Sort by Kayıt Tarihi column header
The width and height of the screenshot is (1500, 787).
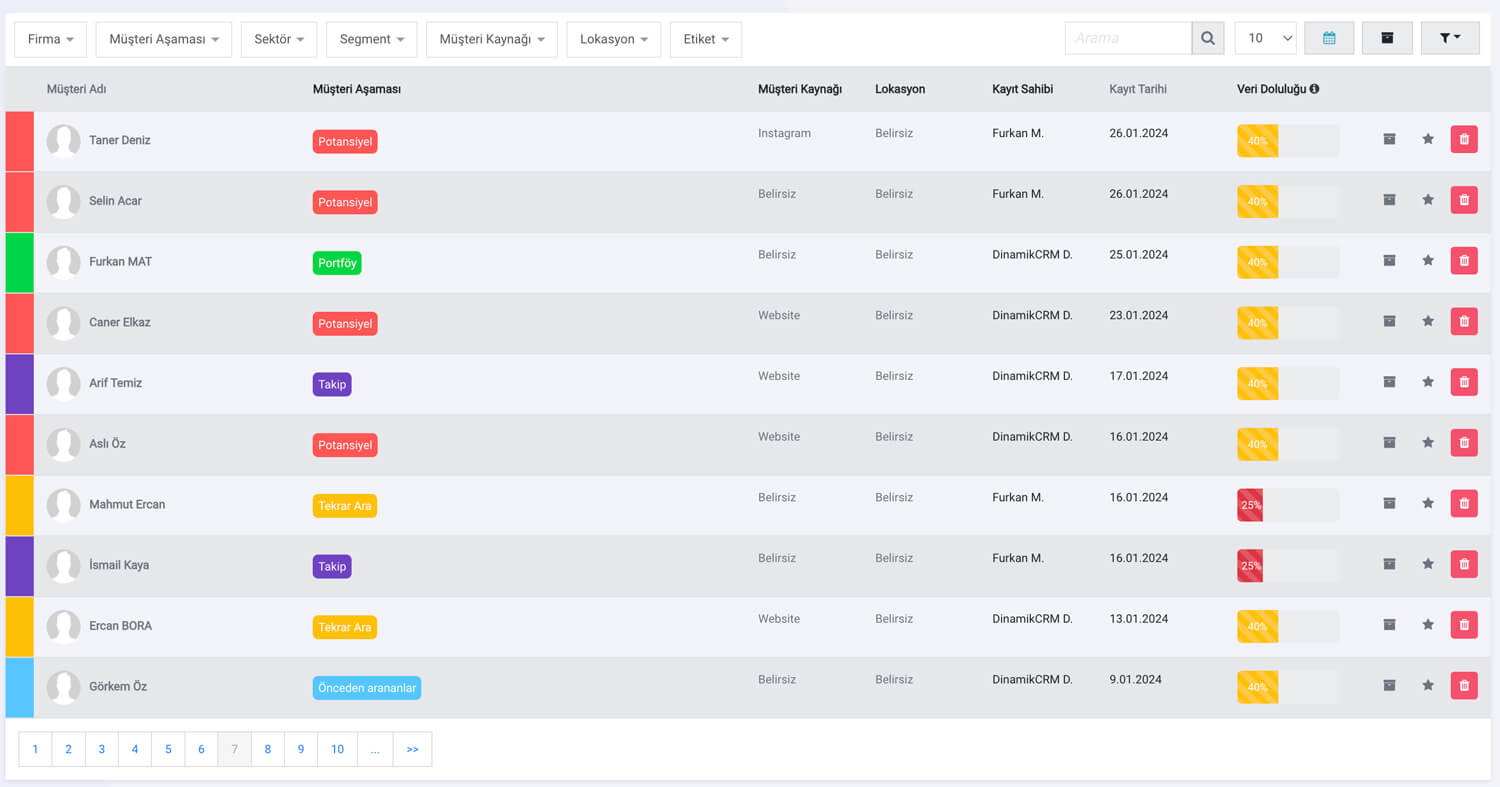click(x=1138, y=89)
